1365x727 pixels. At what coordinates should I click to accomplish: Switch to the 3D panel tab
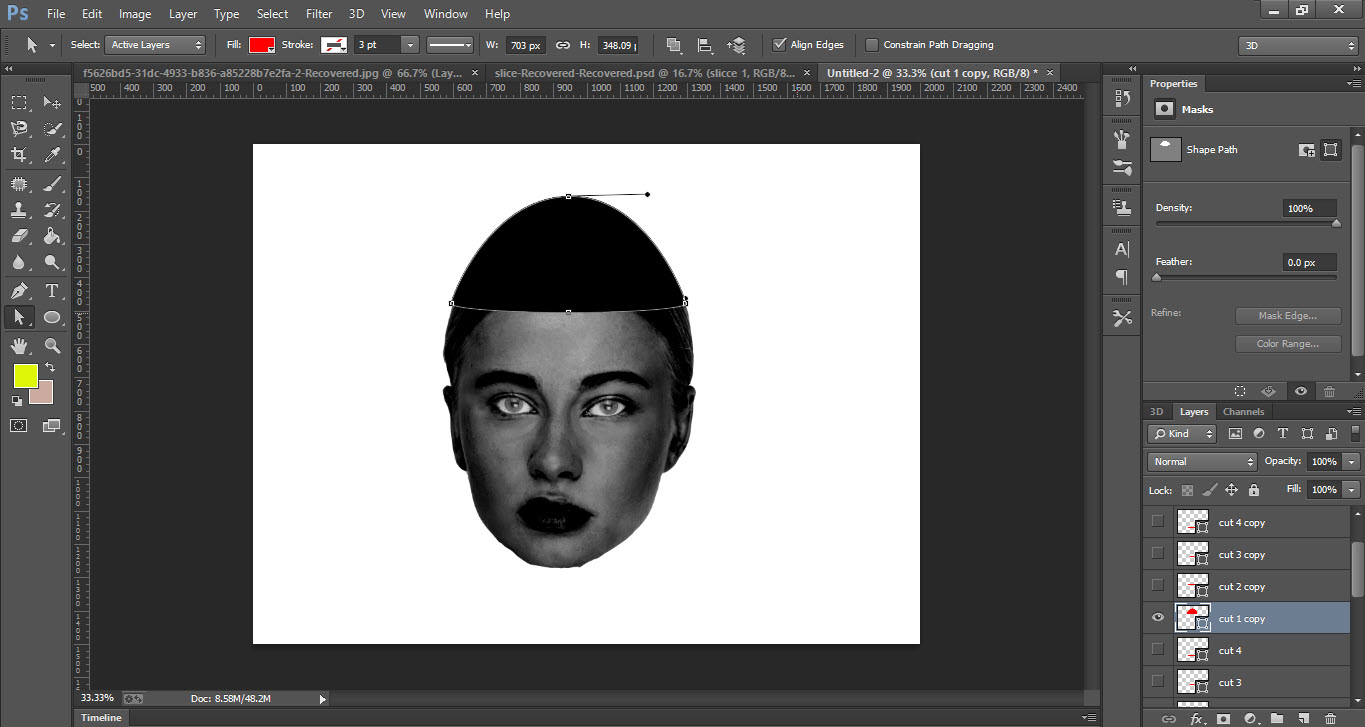1157,412
